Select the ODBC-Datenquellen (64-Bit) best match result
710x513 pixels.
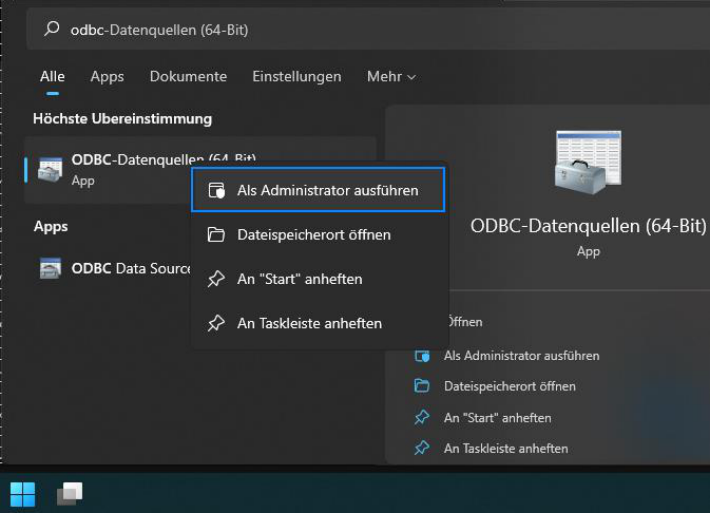pyautogui.click(x=200, y=170)
